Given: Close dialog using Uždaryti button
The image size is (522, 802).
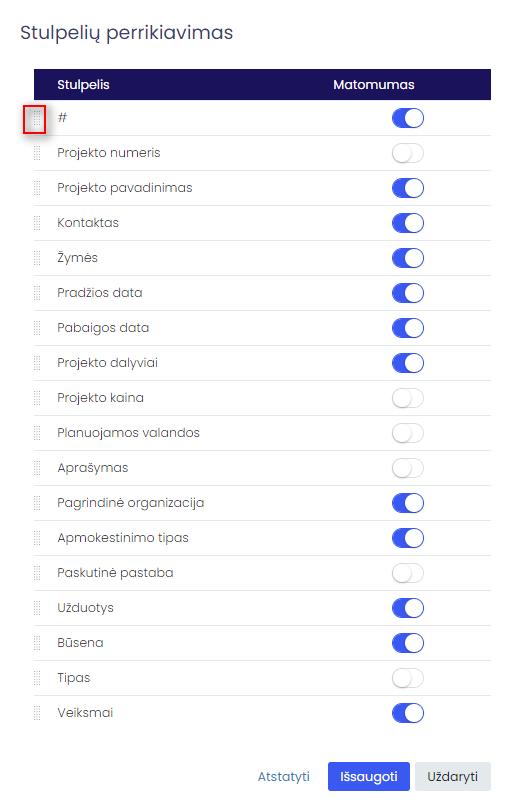Looking at the screenshot, I should (452, 776).
